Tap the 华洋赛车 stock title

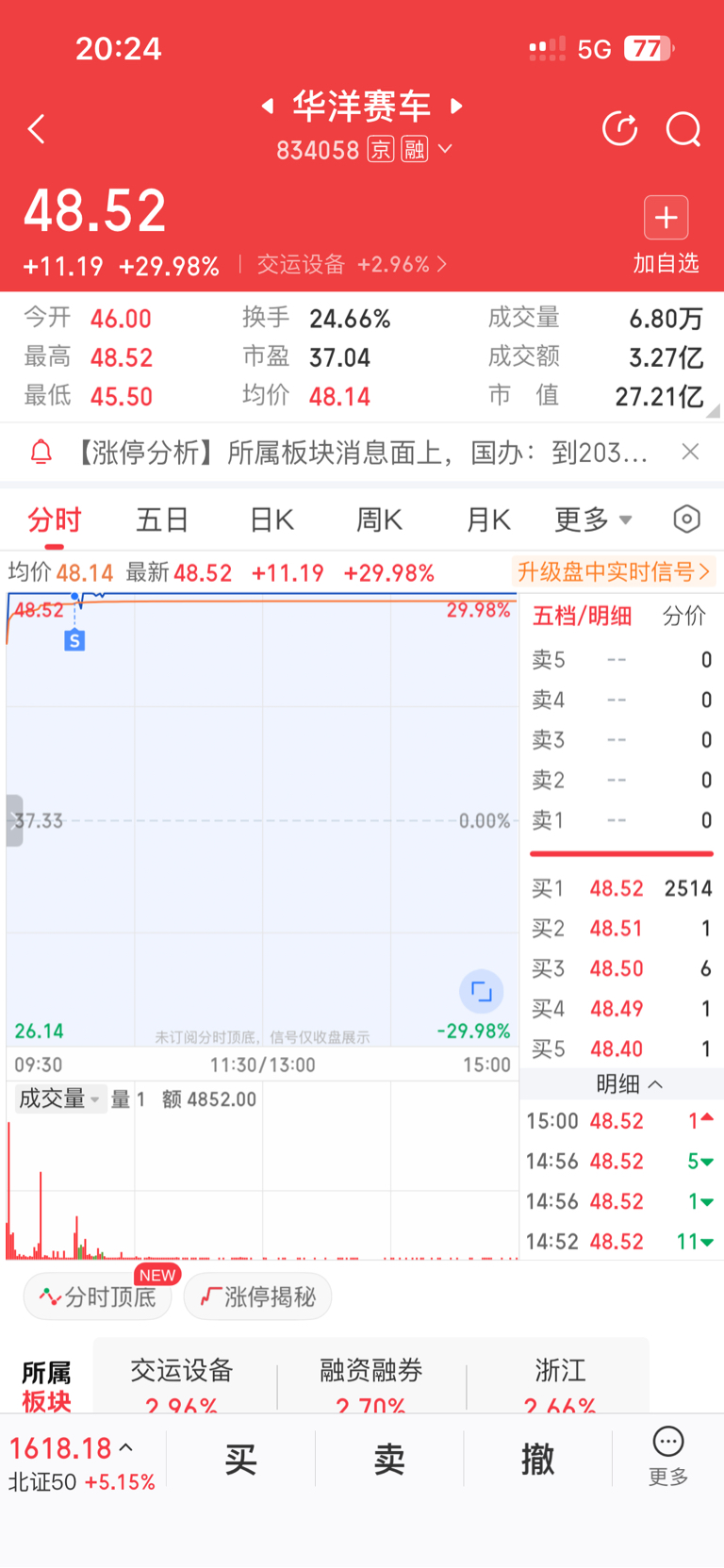tap(362, 107)
